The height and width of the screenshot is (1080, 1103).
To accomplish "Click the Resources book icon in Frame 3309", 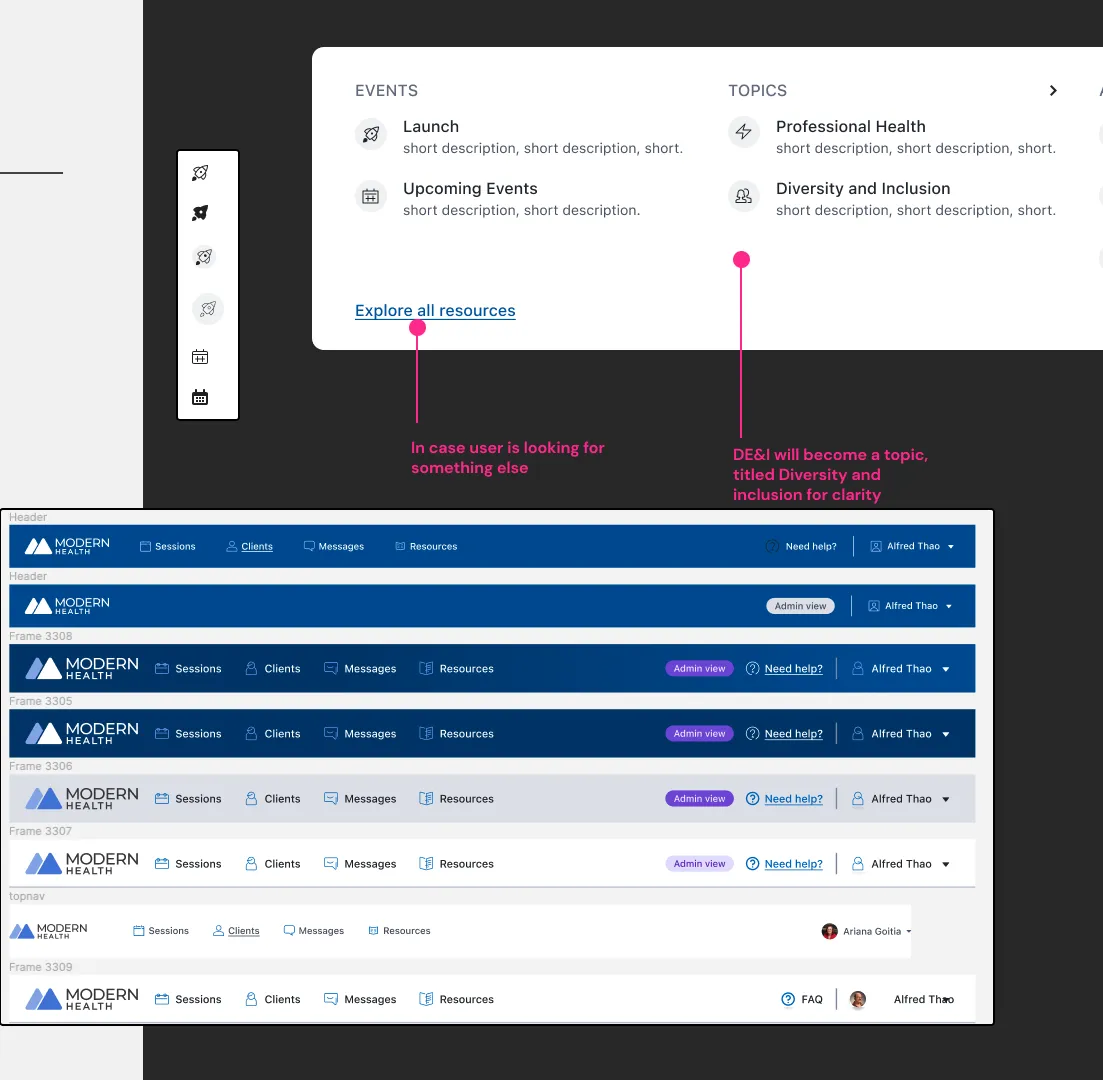I will 426,999.
